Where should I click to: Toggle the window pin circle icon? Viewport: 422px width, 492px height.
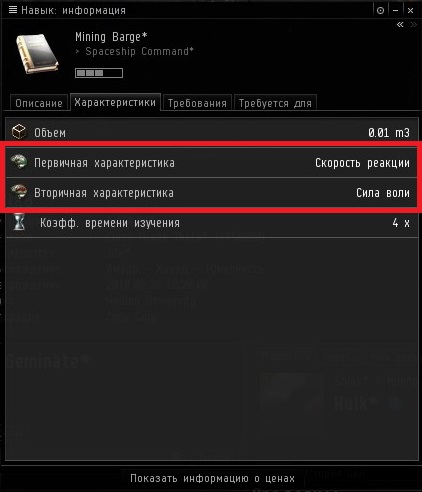point(380,10)
